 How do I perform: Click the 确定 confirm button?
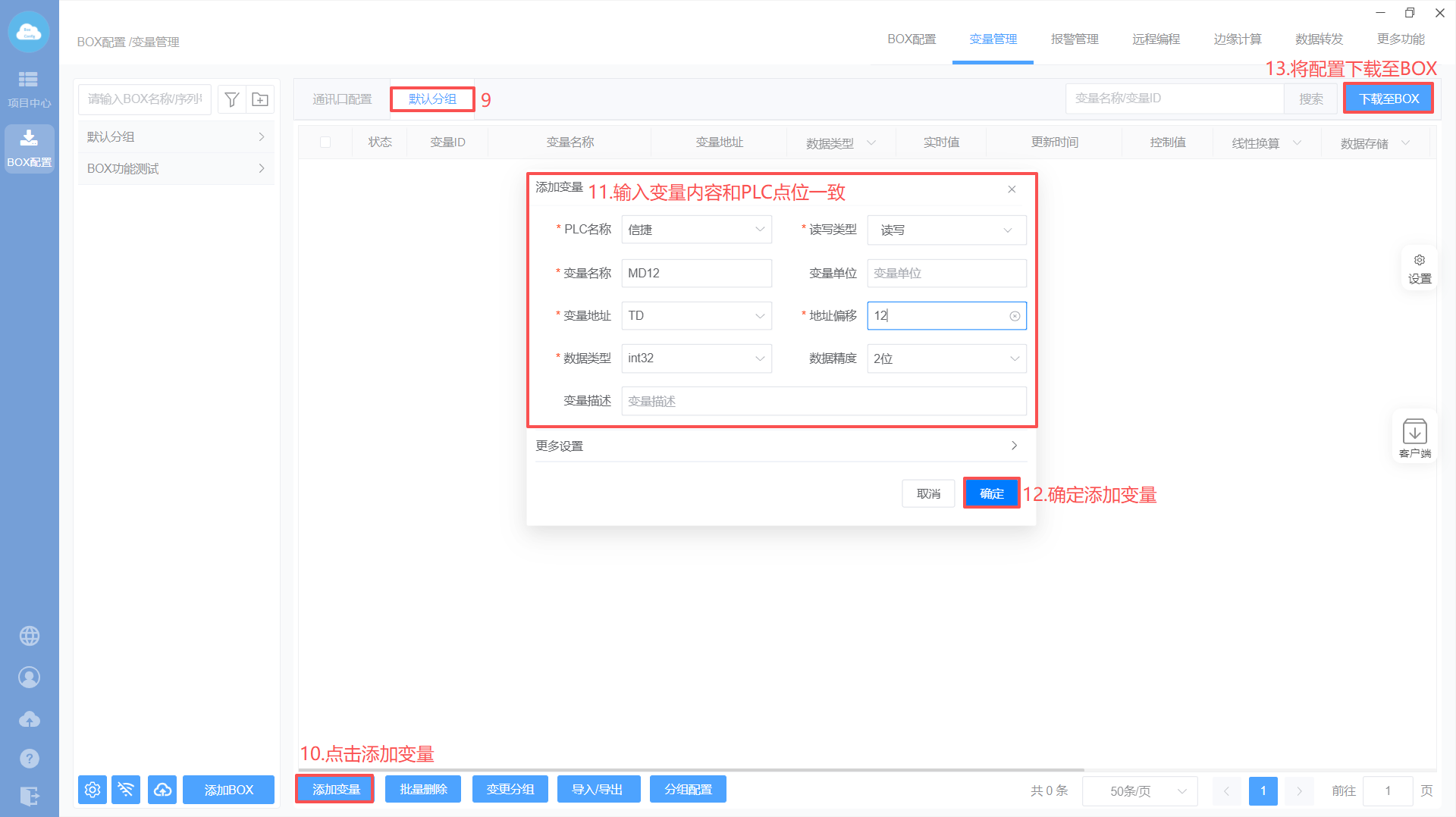pos(991,493)
